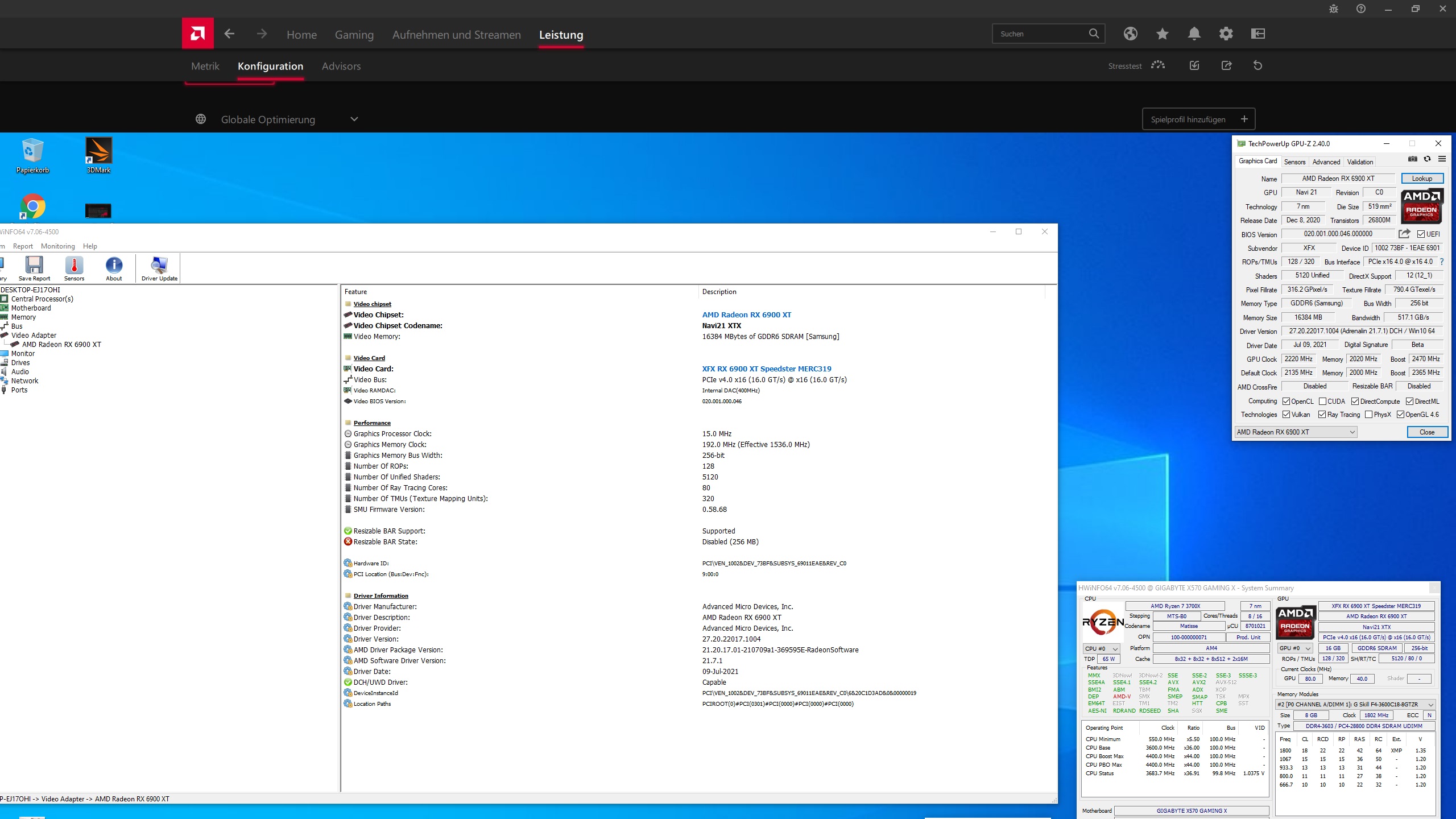Switch to the Metrik tab
This screenshot has height=819, width=1456.
tap(205, 66)
